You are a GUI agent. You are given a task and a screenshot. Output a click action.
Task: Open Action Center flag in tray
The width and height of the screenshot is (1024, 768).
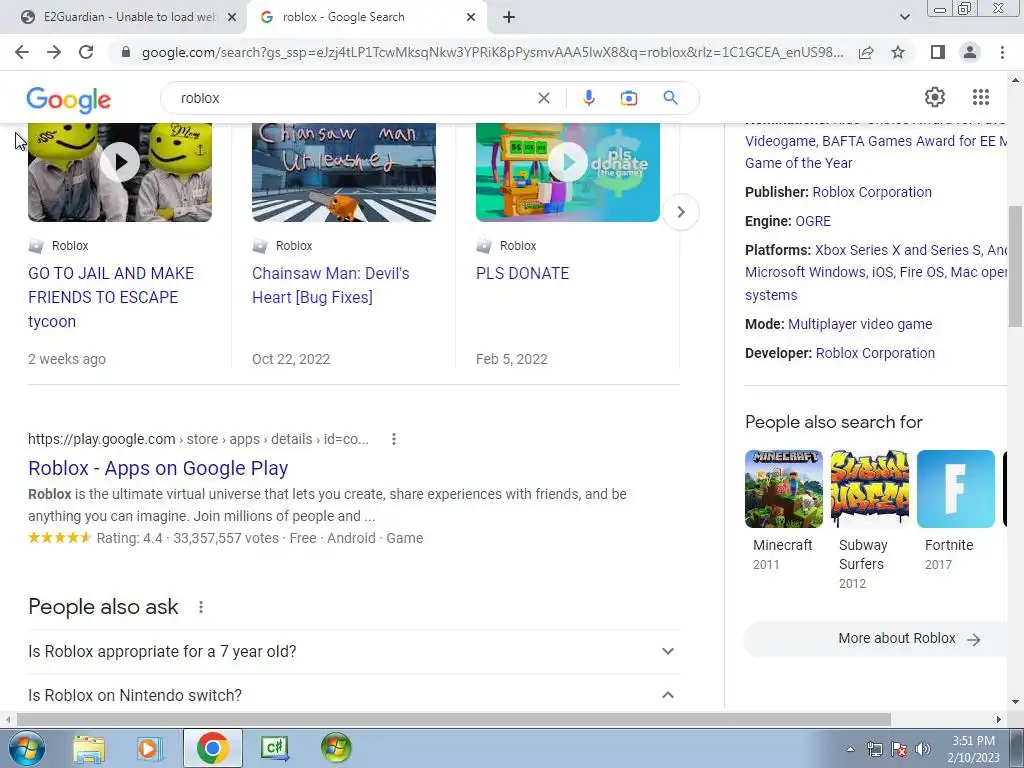[899, 749]
